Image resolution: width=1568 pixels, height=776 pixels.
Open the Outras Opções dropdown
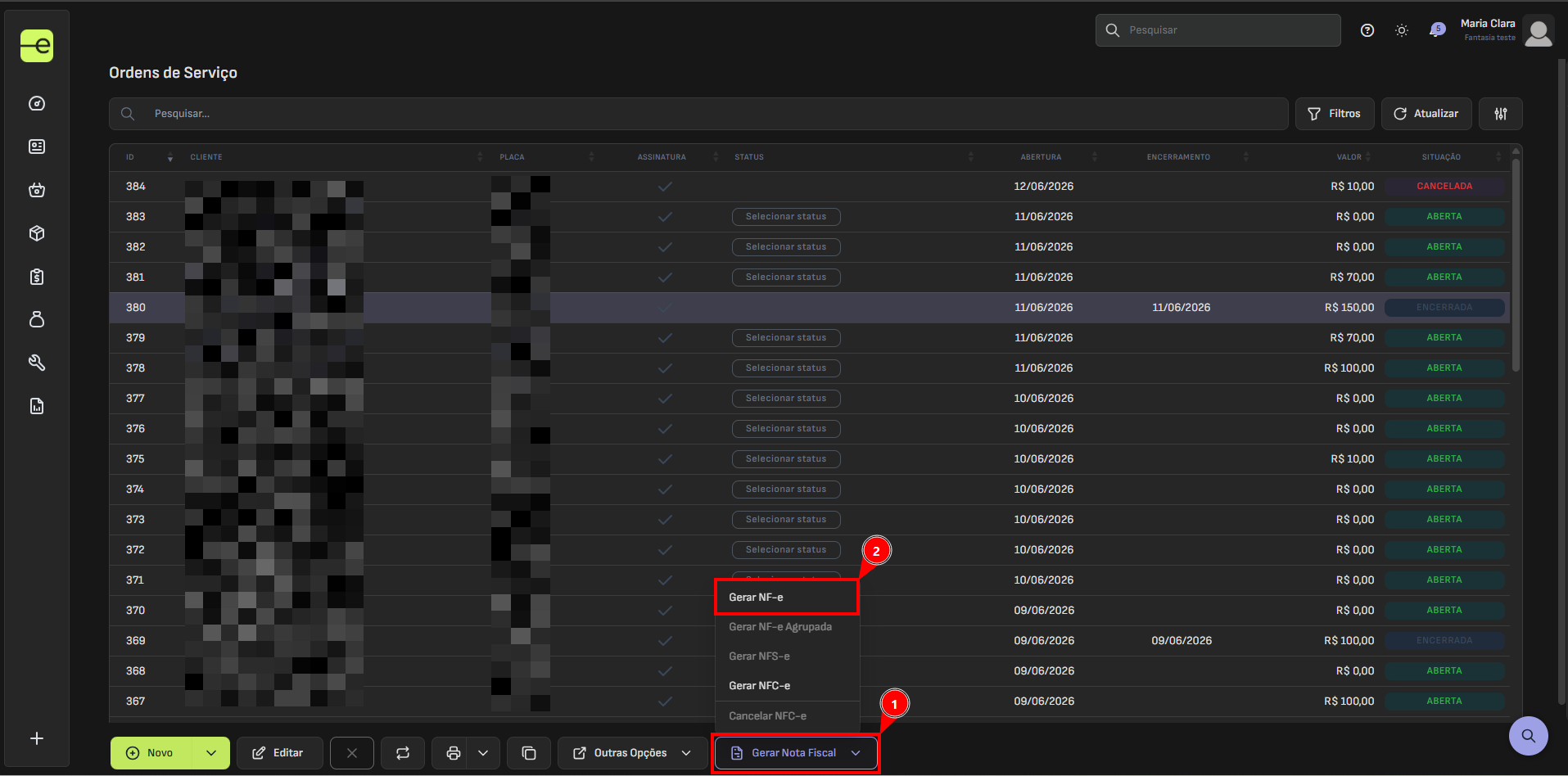(x=633, y=753)
